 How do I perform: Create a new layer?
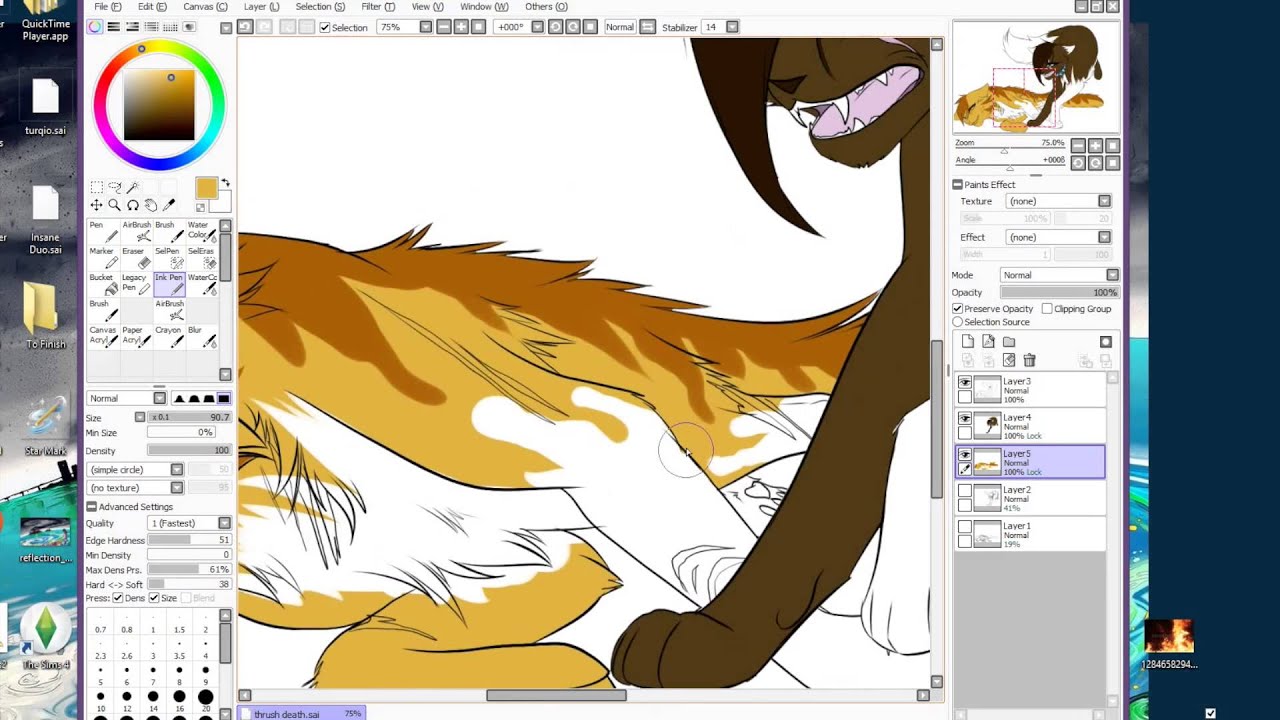pyautogui.click(x=968, y=342)
